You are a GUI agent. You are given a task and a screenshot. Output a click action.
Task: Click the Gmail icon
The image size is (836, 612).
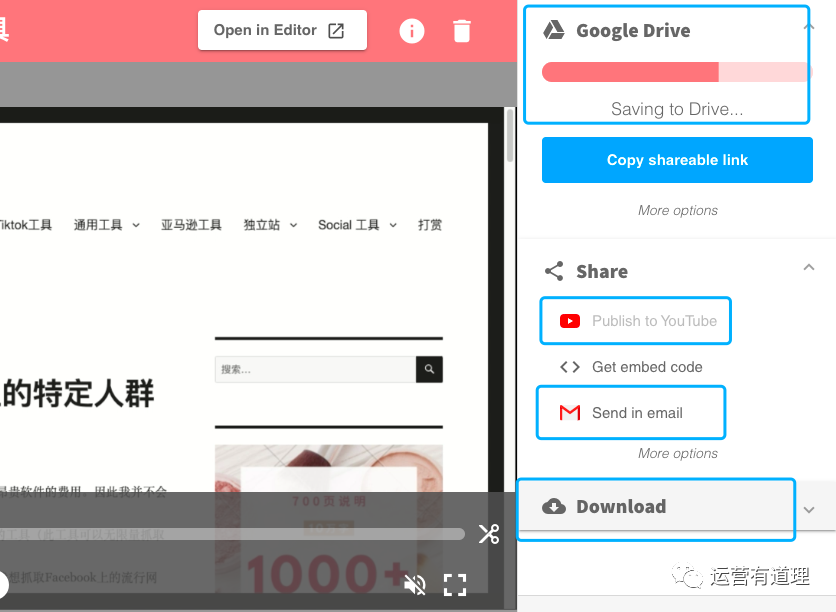(569, 413)
